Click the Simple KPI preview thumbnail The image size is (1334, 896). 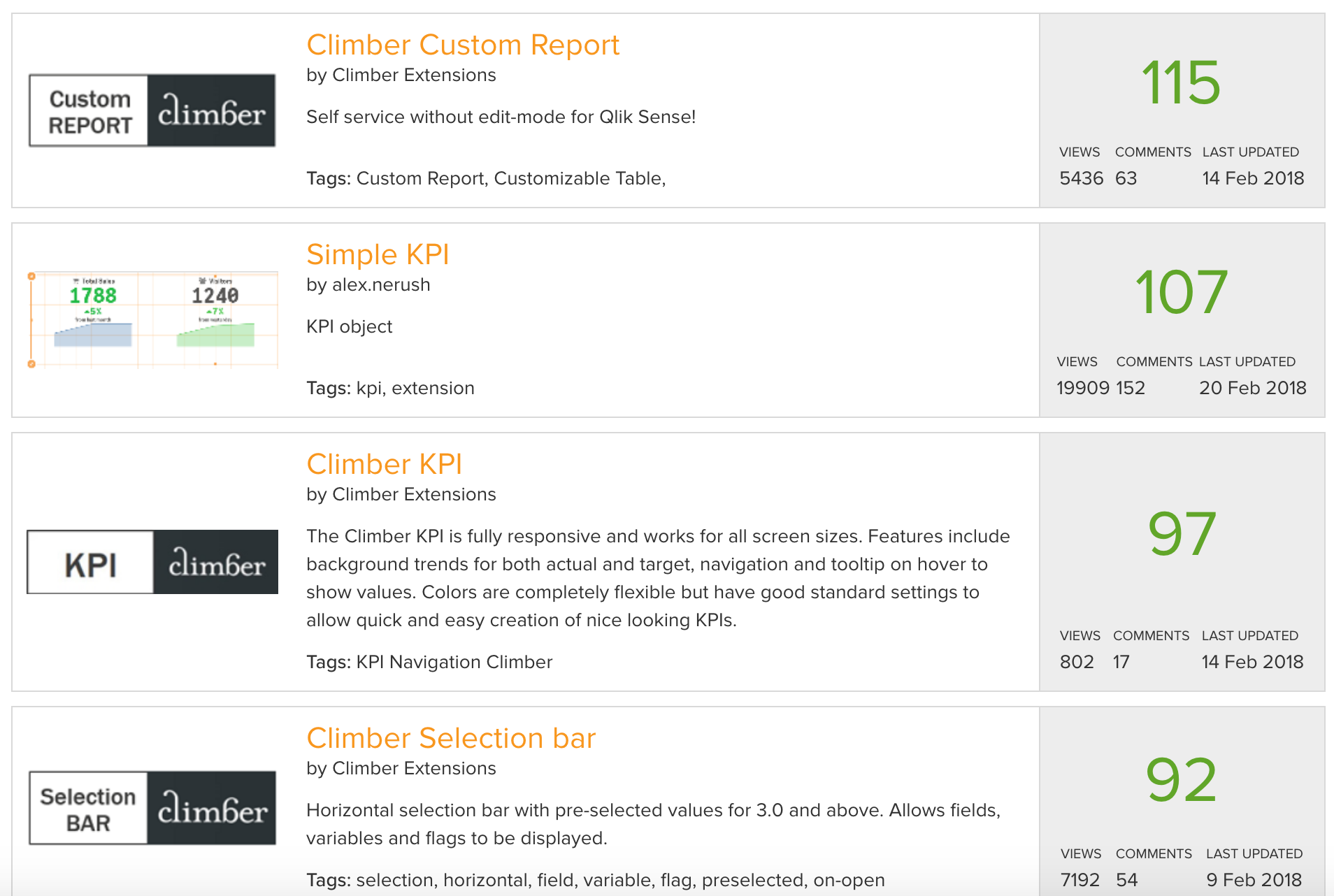point(152,319)
